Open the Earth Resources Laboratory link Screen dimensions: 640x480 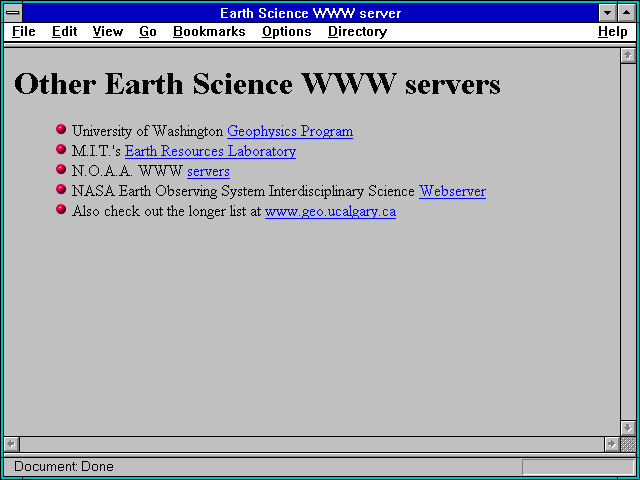pos(210,151)
